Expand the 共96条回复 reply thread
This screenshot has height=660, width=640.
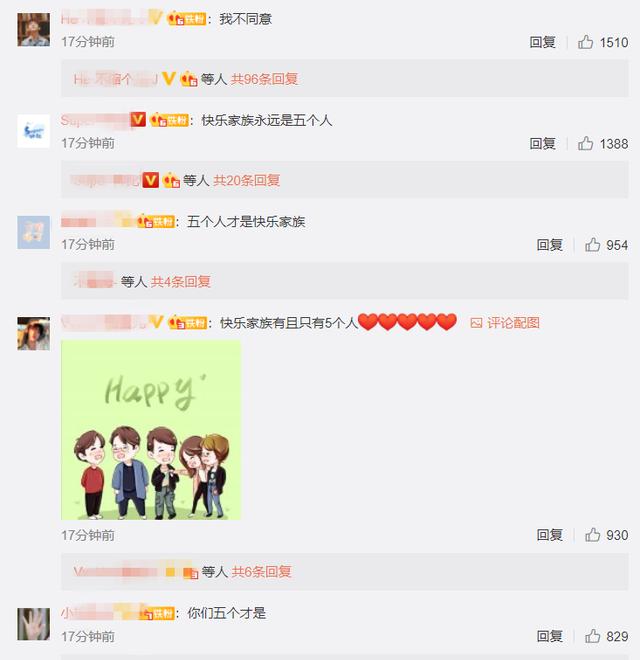click(x=264, y=79)
